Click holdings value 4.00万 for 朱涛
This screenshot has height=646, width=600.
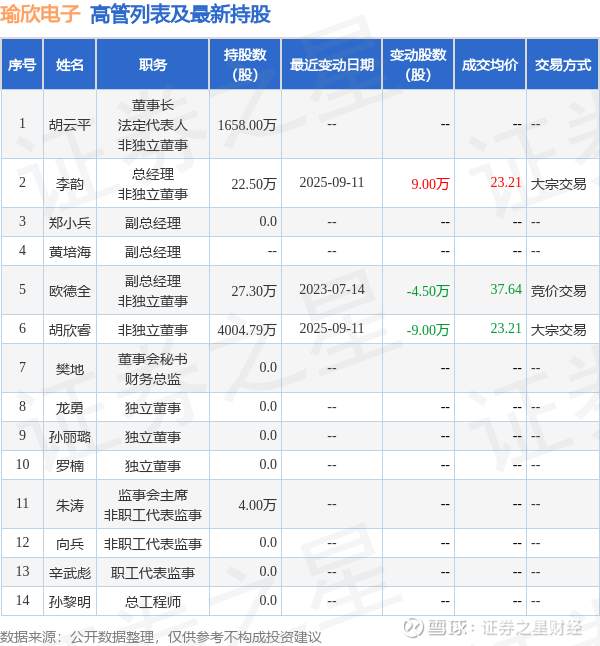pyautogui.click(x=257, y=505)
